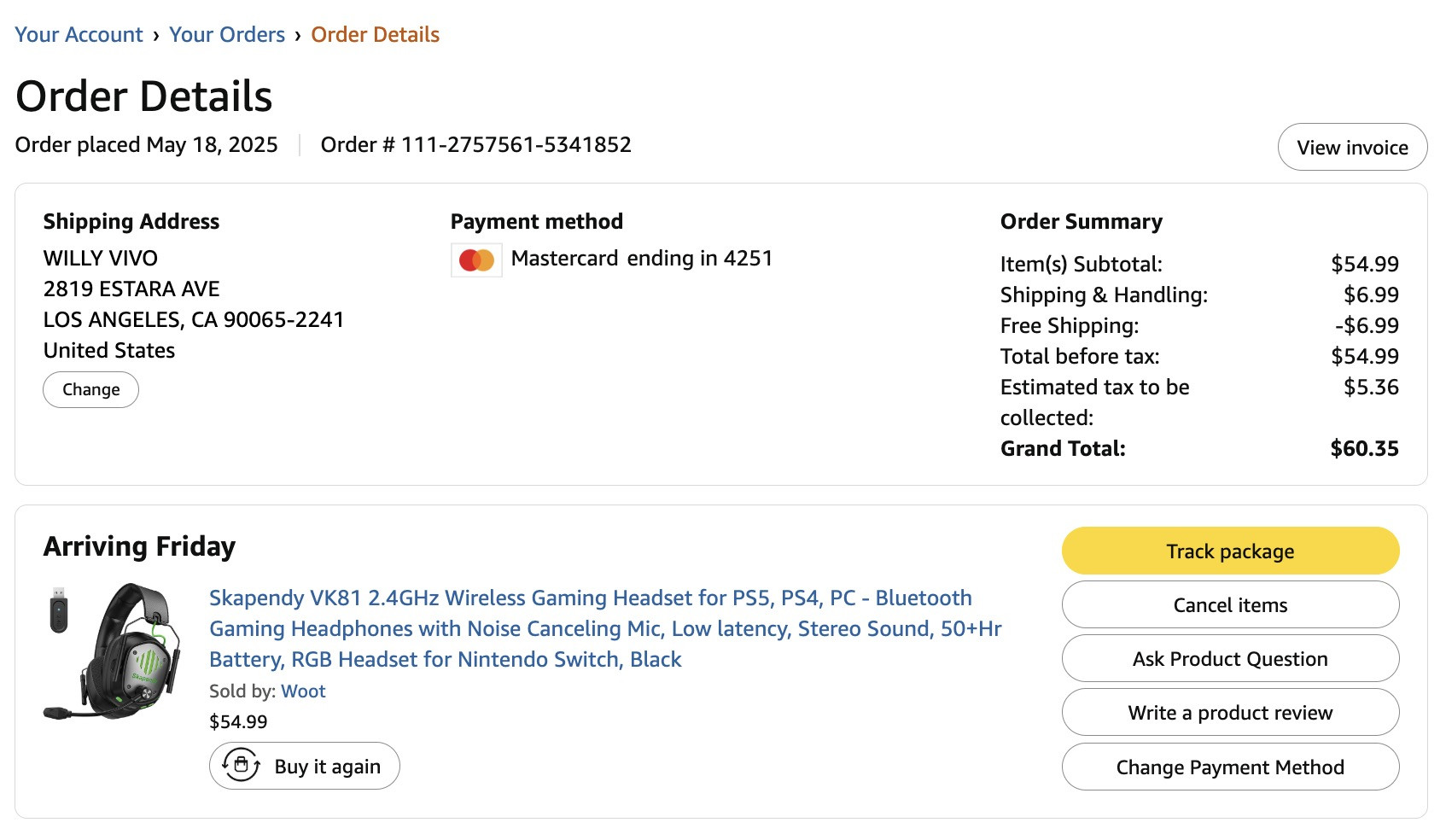Click the Arriving Friday heading
This screenshot has height=840, width=1446.
point(139,546)
